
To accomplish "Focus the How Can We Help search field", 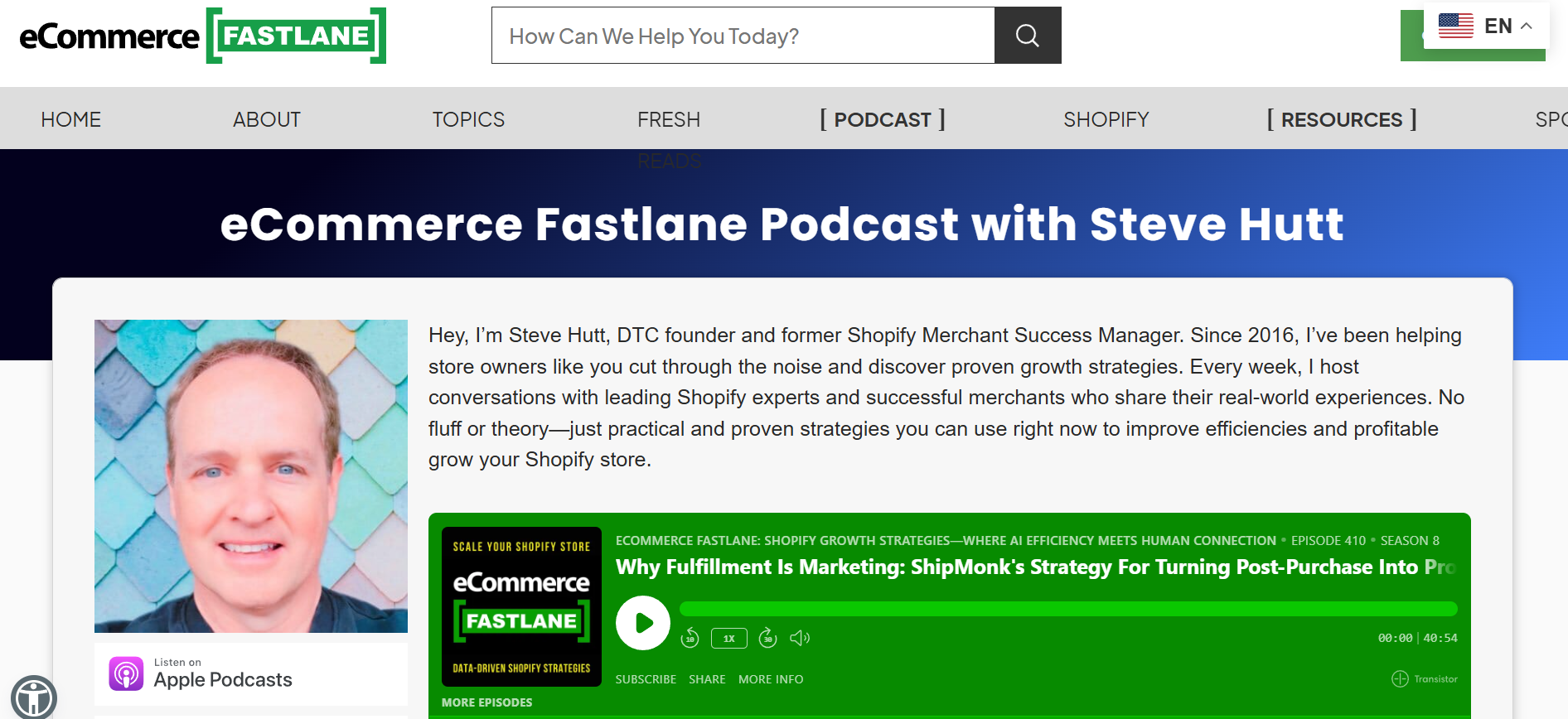I will pyautogui.click(x=743, y=36).
